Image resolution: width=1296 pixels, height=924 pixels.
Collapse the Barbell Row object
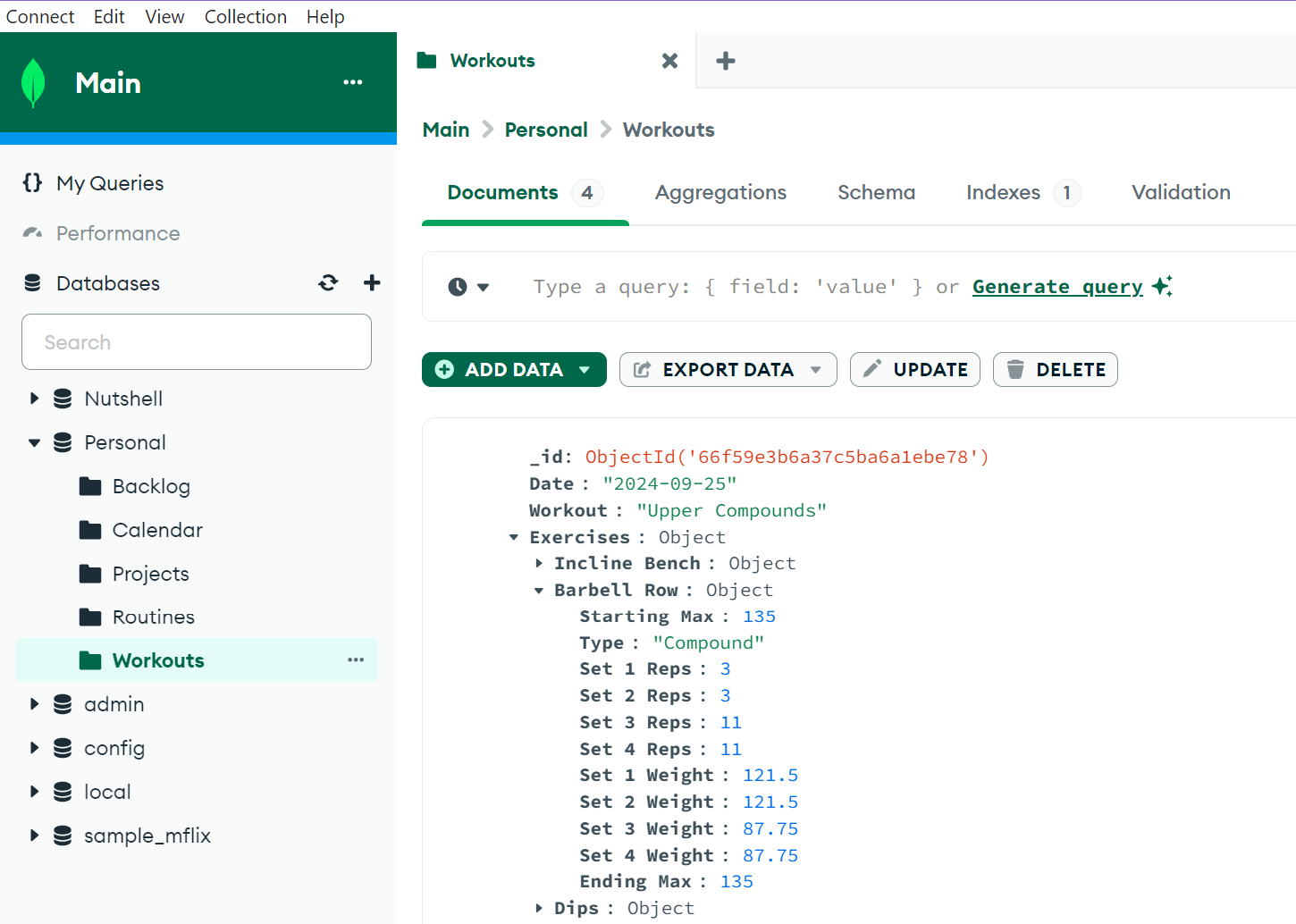(539, 590)
